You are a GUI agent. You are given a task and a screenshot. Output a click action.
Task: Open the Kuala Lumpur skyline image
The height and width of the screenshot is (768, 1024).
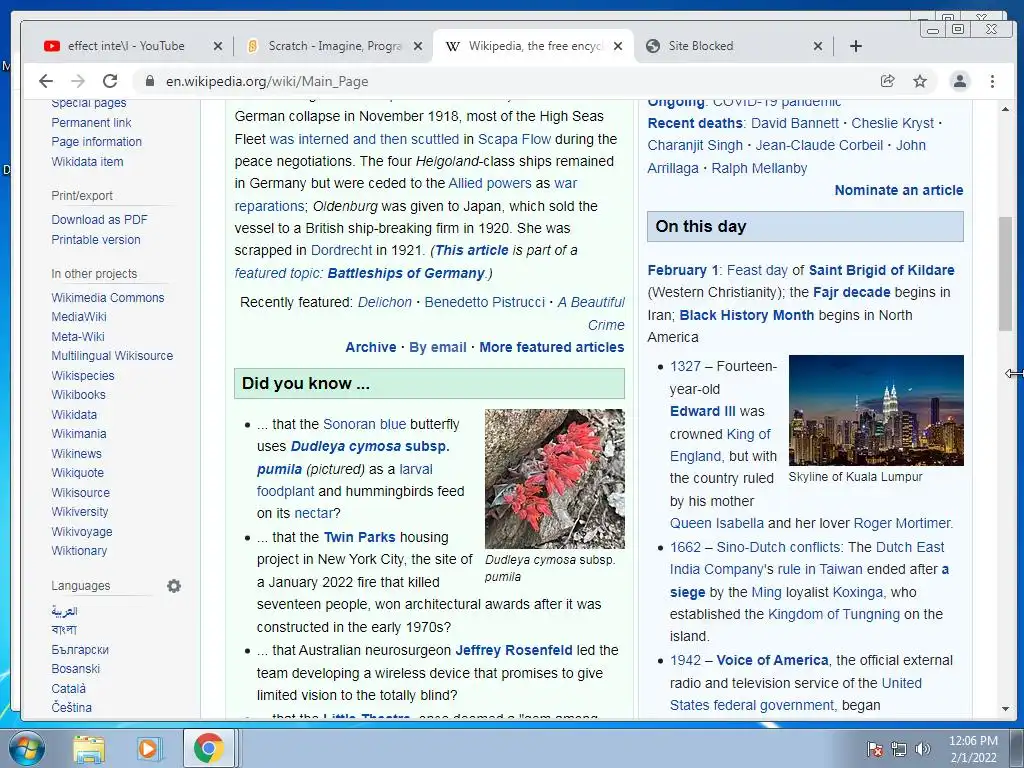point(876,410)
